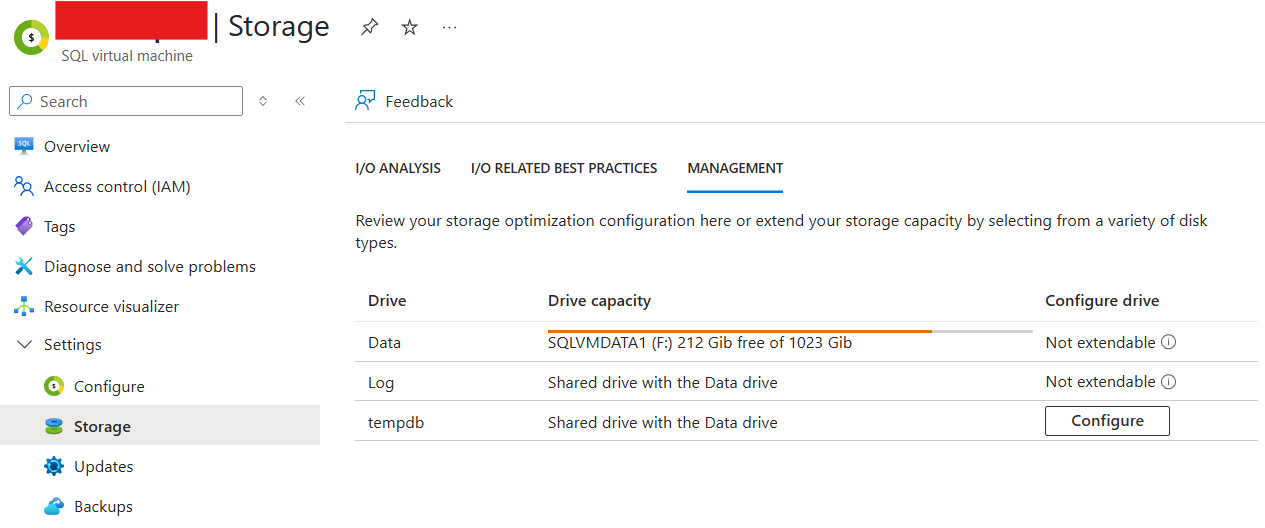Viewport: 1265px width, 528px height.
Task: Open the Resource visualizer page
Action: pos(111,307)
